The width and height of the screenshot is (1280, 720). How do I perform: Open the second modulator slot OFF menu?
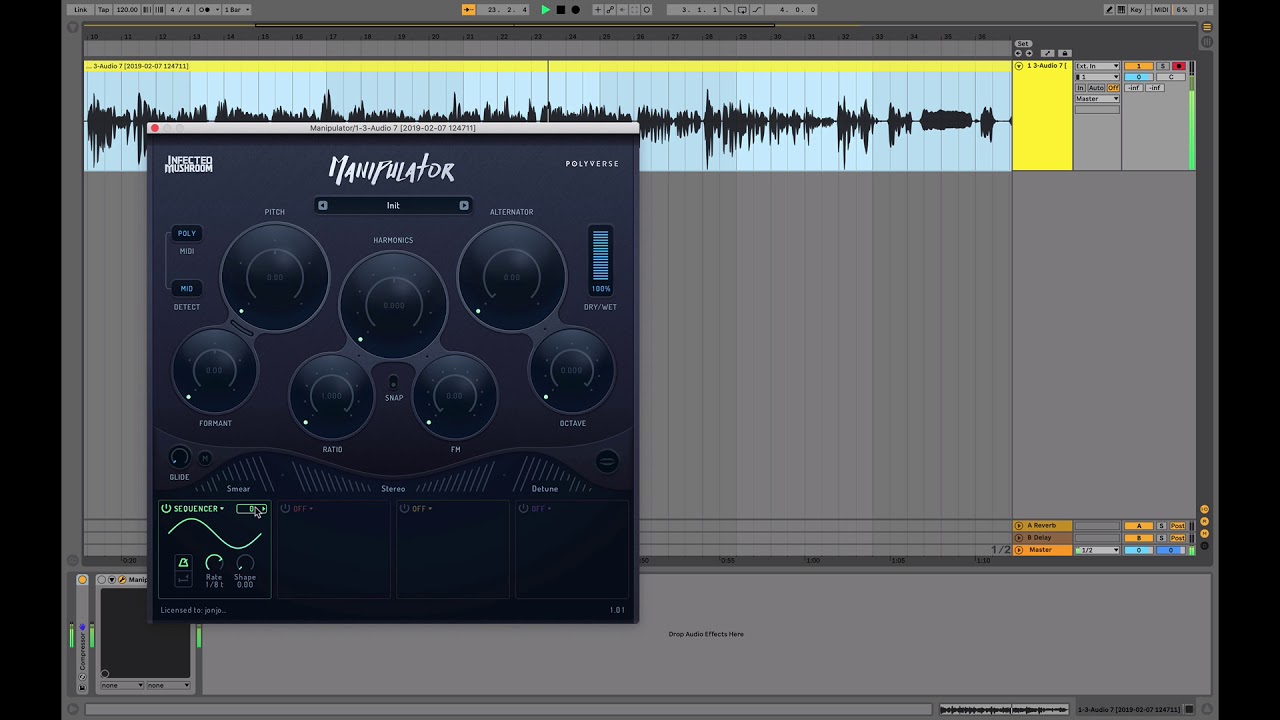tap(303, 509)
